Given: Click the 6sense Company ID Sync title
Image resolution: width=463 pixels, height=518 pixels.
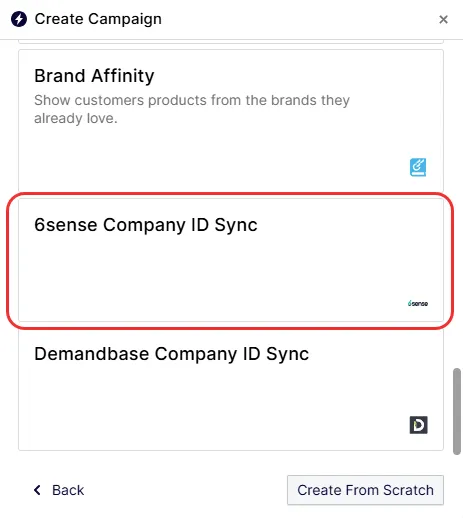Looking at the screenshot, I should [x=146, y=225].
